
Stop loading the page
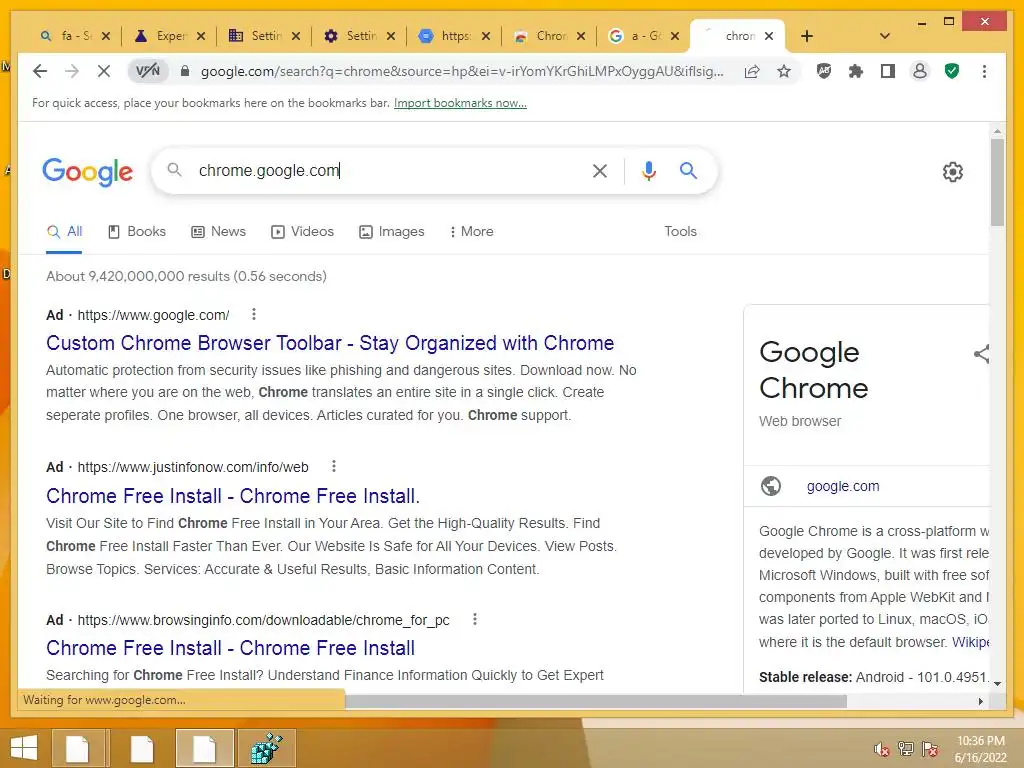(x=104, y=71)
